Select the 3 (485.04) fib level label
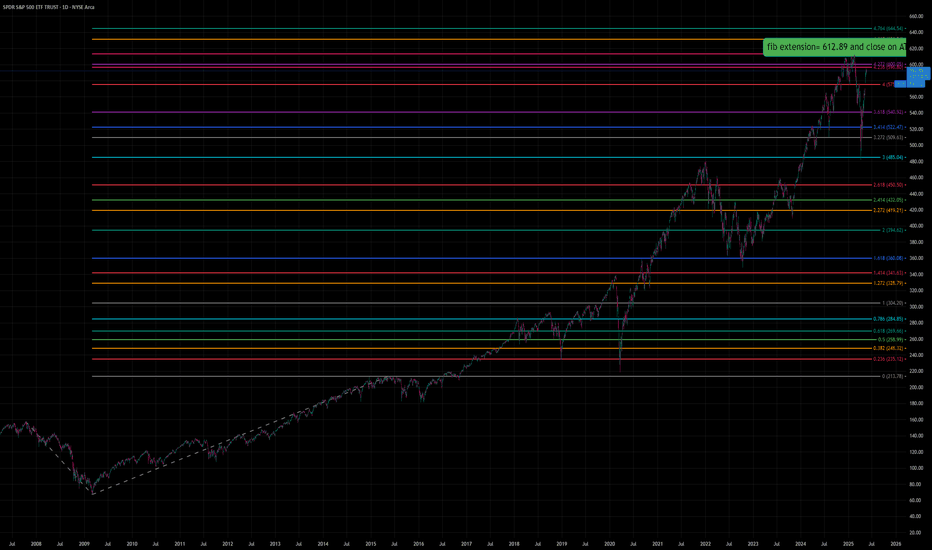The height and width of the screenshot is (550, 932). click(893, 158)
